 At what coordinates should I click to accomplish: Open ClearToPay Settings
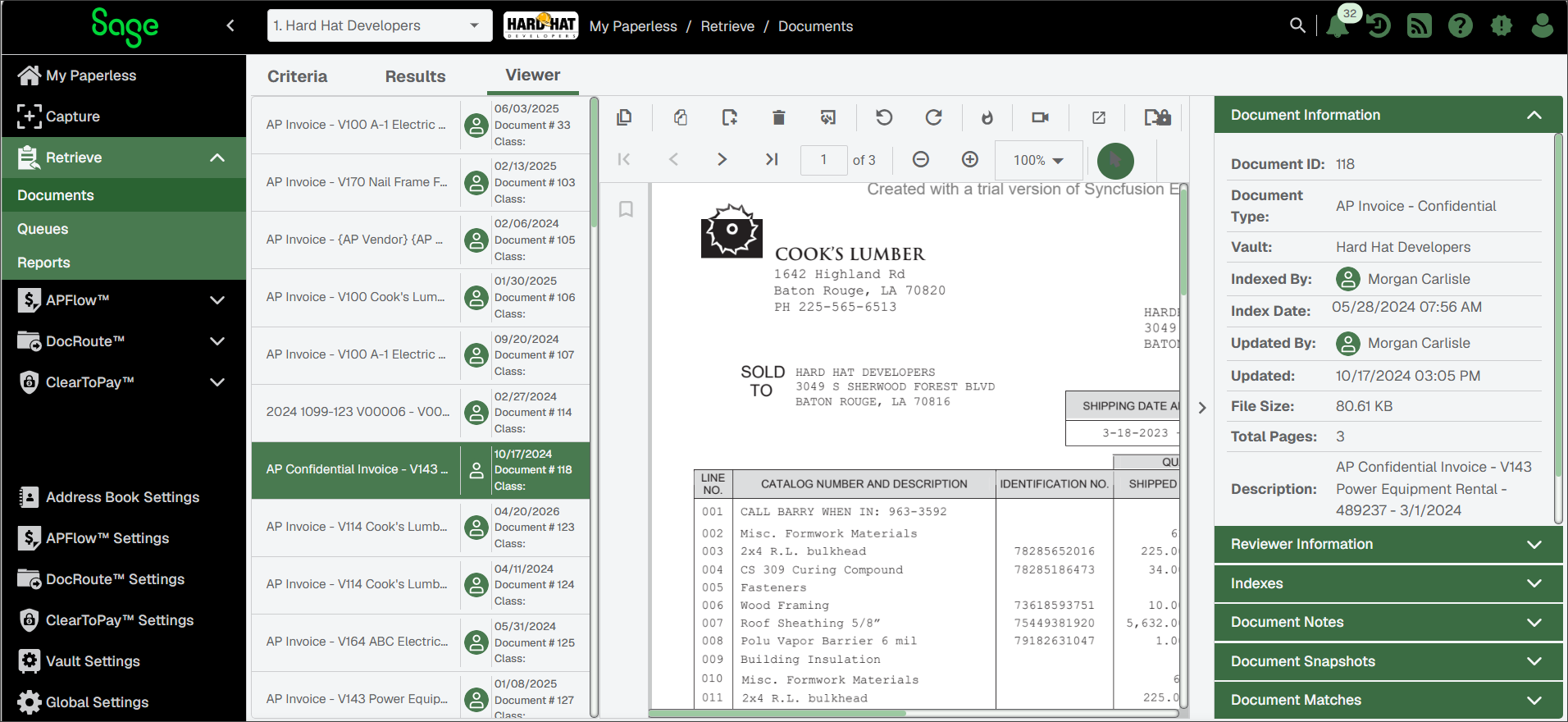coord(124,620)
